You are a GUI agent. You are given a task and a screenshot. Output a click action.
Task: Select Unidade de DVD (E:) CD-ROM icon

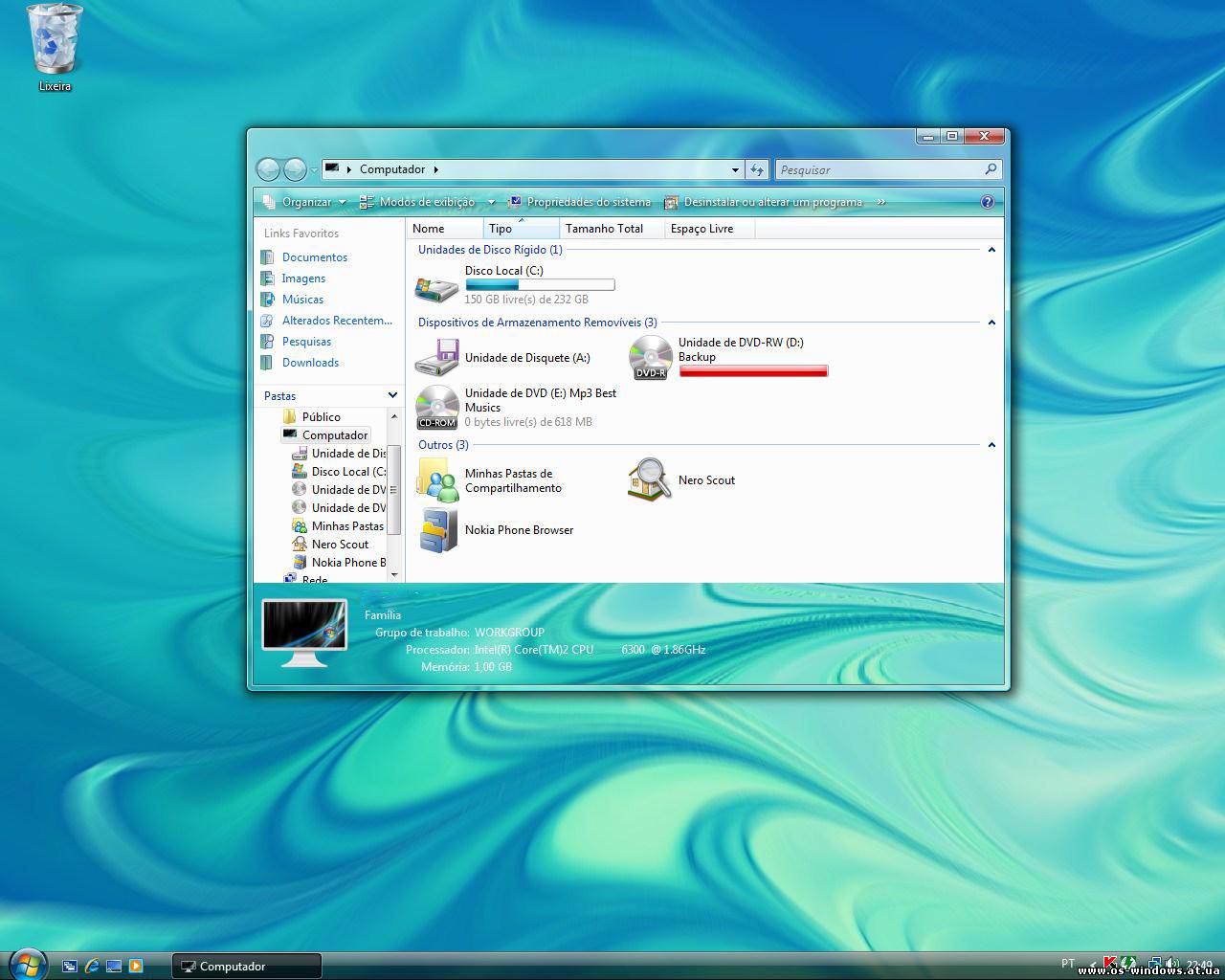coord(437,407)
